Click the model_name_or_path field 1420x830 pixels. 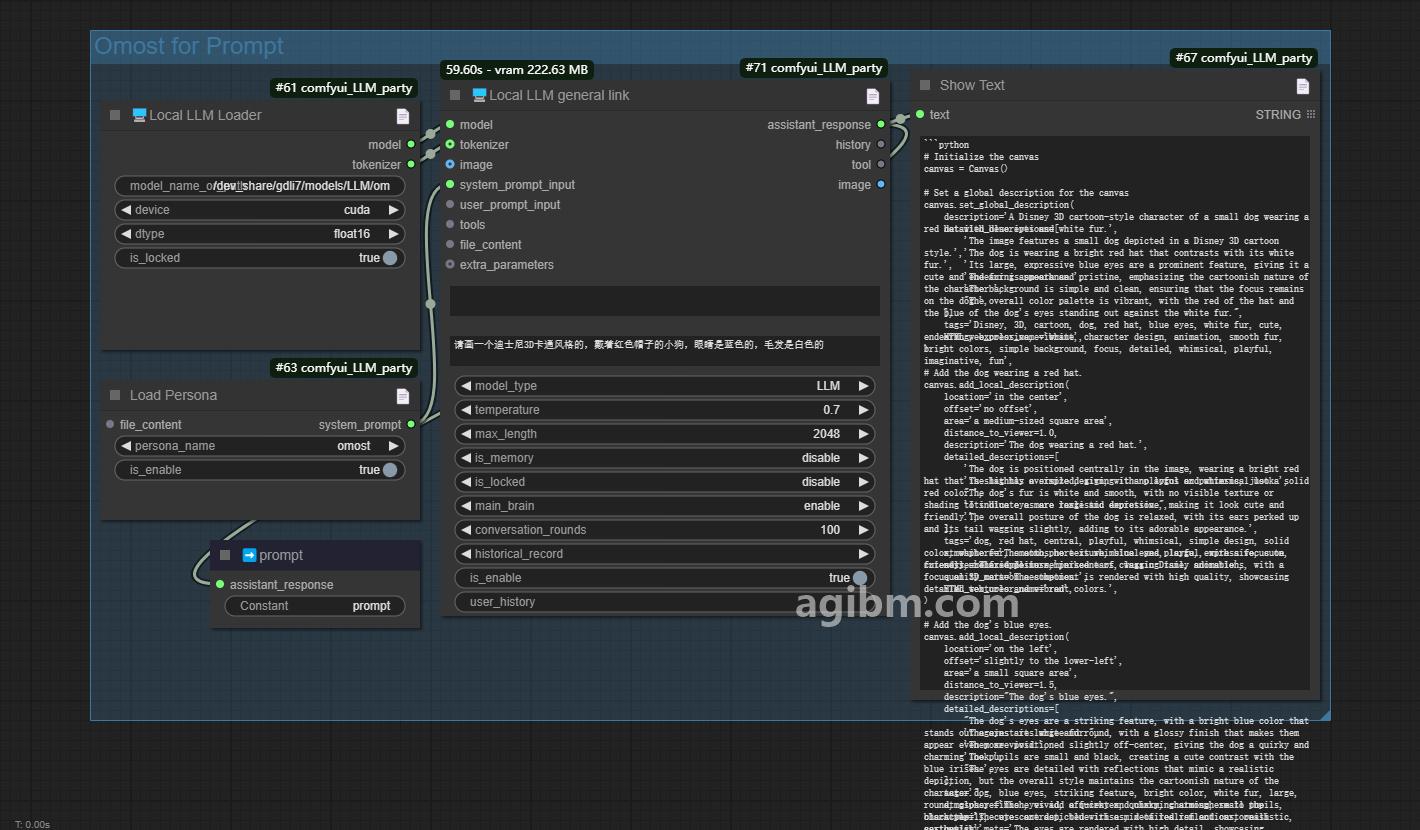pos(260,186)
